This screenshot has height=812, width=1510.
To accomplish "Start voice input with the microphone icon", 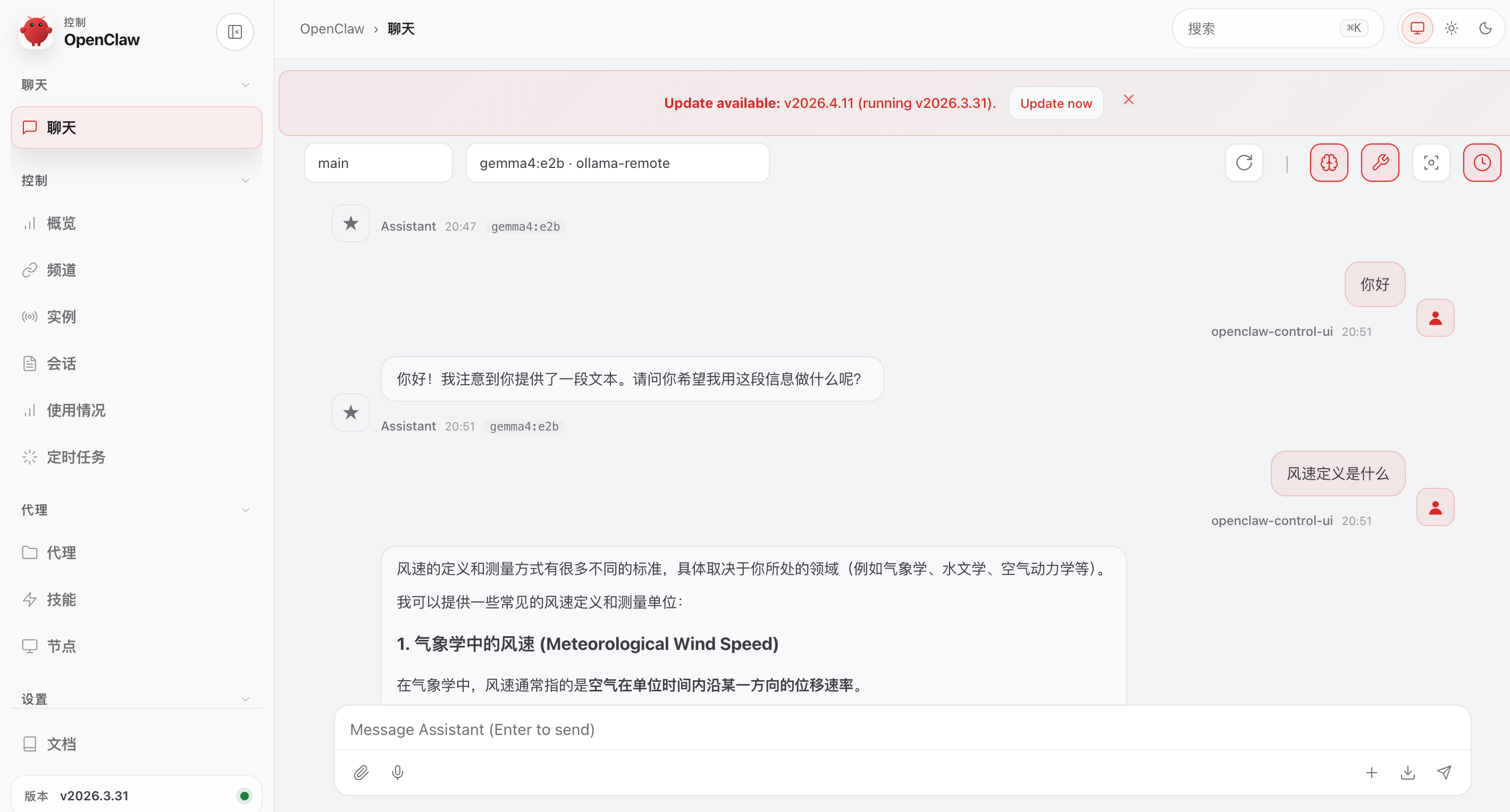I will coord(397,772).
